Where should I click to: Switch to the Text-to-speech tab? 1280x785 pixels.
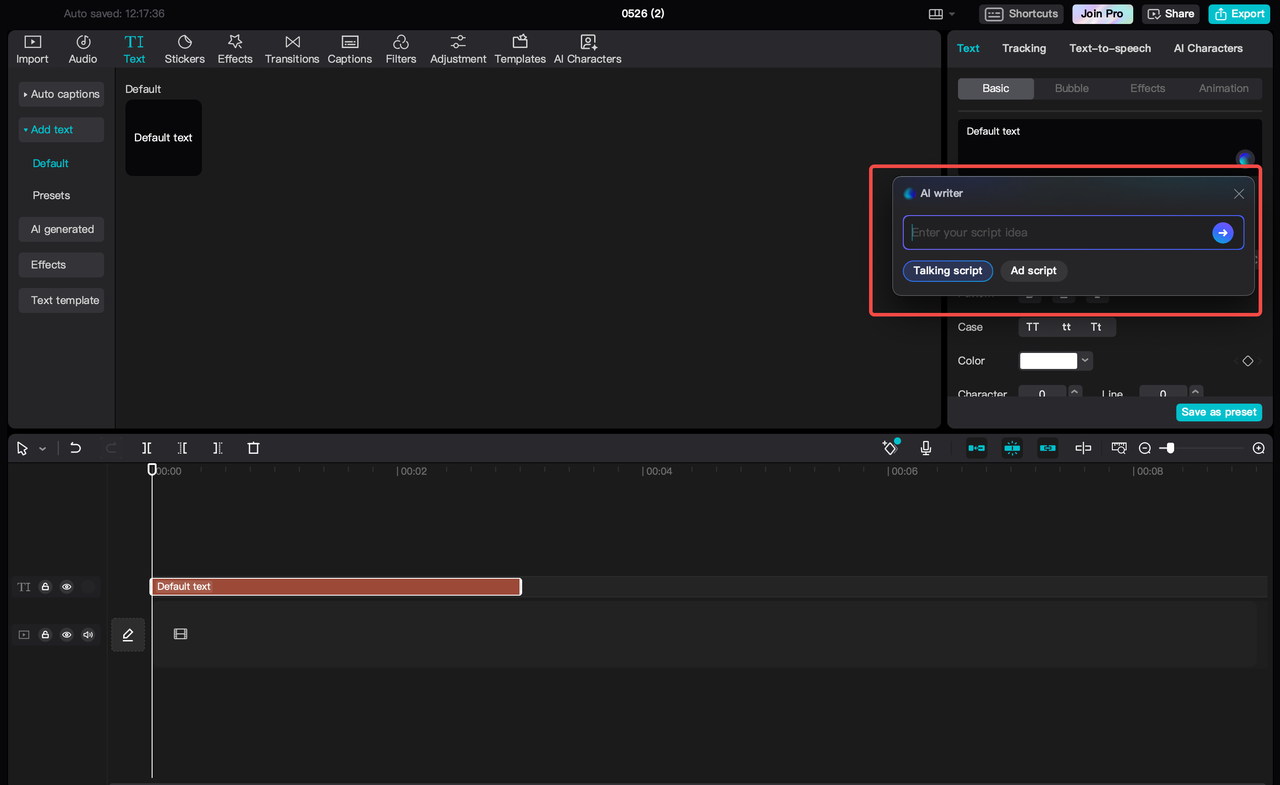click(1109, 48)
